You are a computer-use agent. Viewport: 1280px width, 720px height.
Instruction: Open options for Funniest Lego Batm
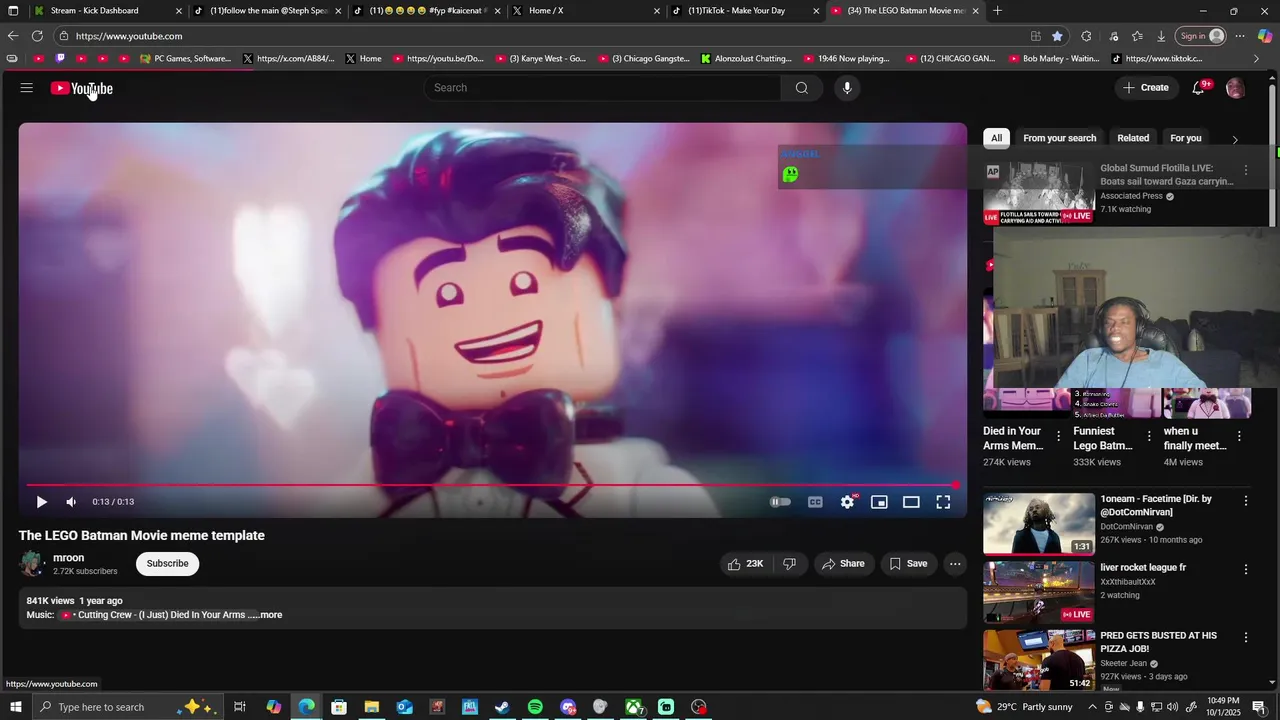click(x=1148, y=436)
